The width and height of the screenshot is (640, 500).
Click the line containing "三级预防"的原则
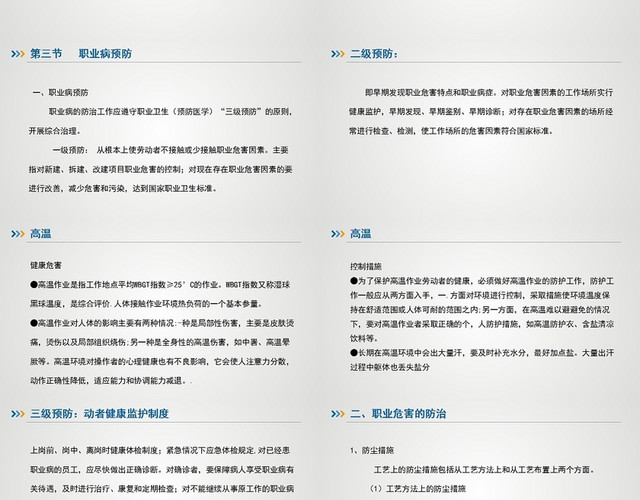[171, 112]
